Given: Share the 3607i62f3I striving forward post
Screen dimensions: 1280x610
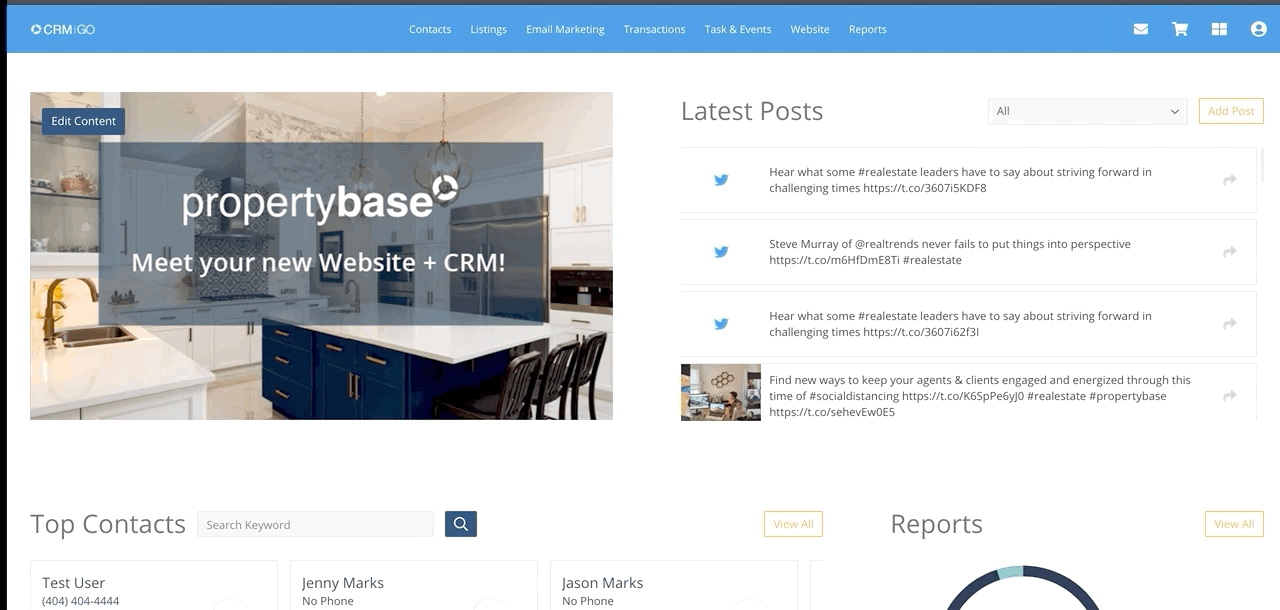Looking at the screenshot, I should [x=1230, y=324].
